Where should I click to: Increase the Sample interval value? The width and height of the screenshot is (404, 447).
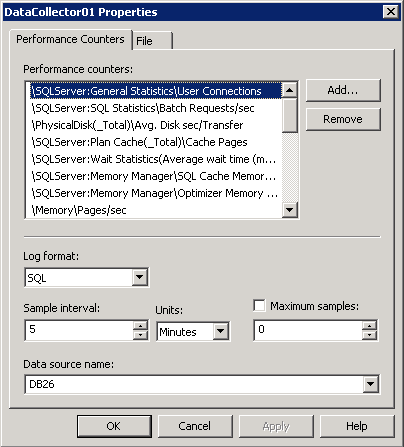[140, 326]
